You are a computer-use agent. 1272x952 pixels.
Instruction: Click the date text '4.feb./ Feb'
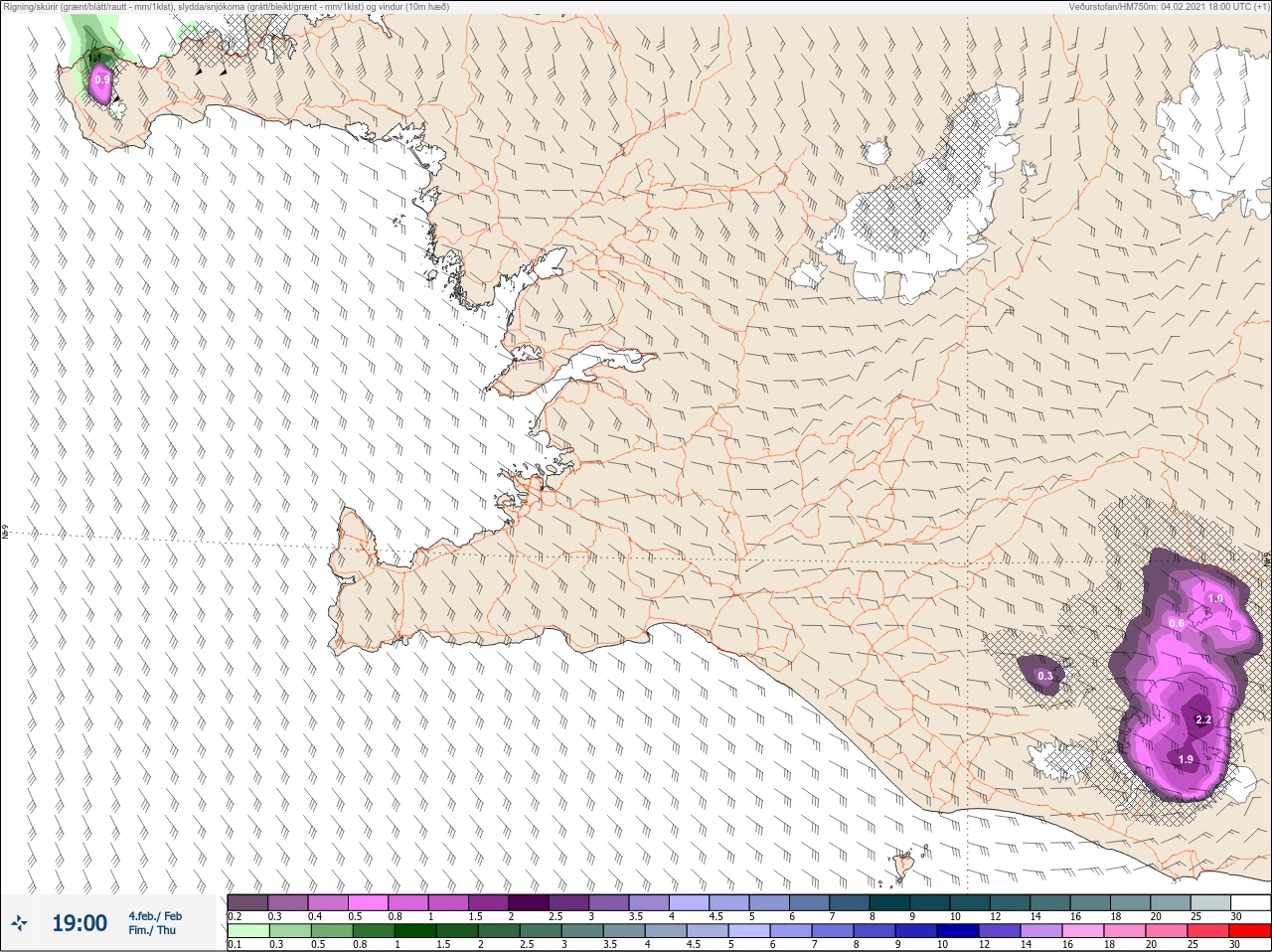155,916
